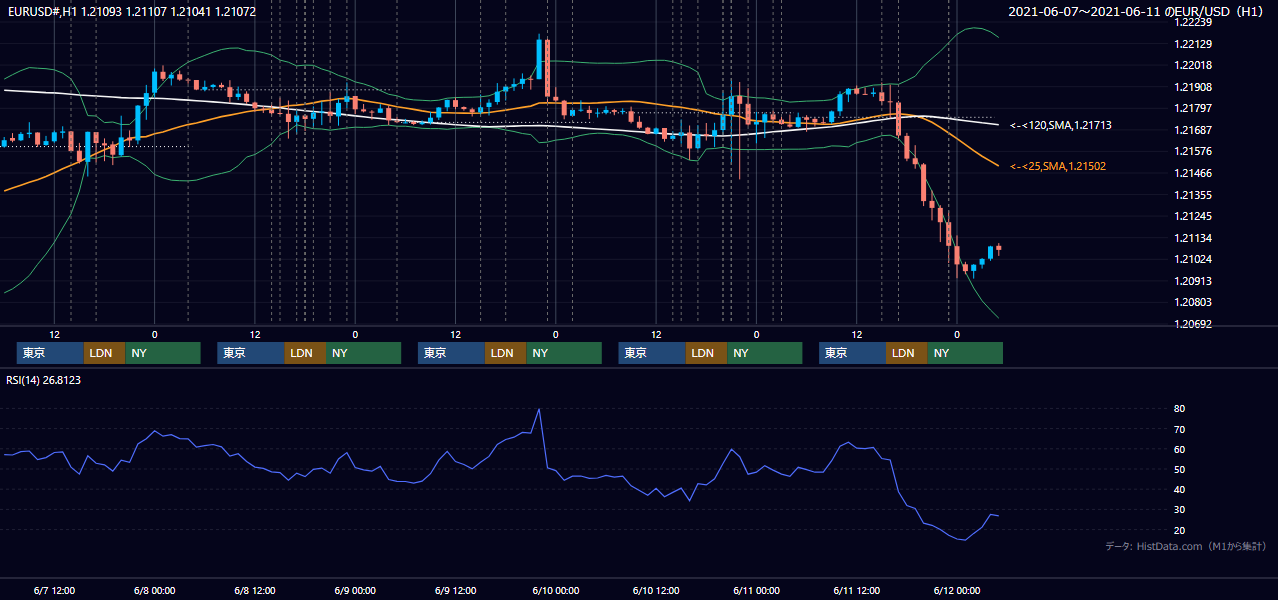Click time axis label 6/10 00:00
This screenshot has width=1278, height=600.
click(x=555, y=590)
